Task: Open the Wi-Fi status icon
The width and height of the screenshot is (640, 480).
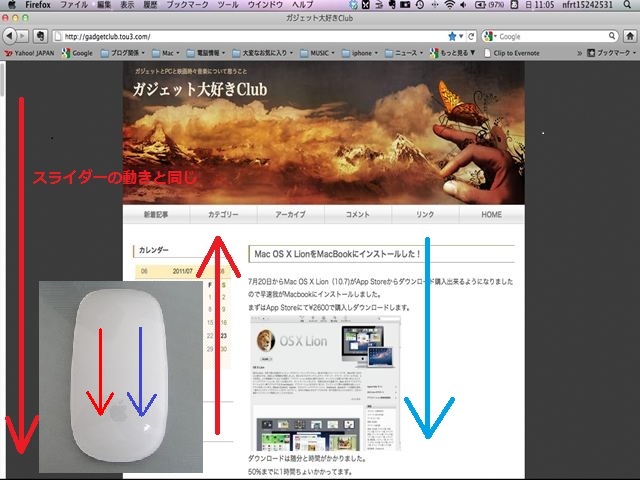Action: point(449,5)
